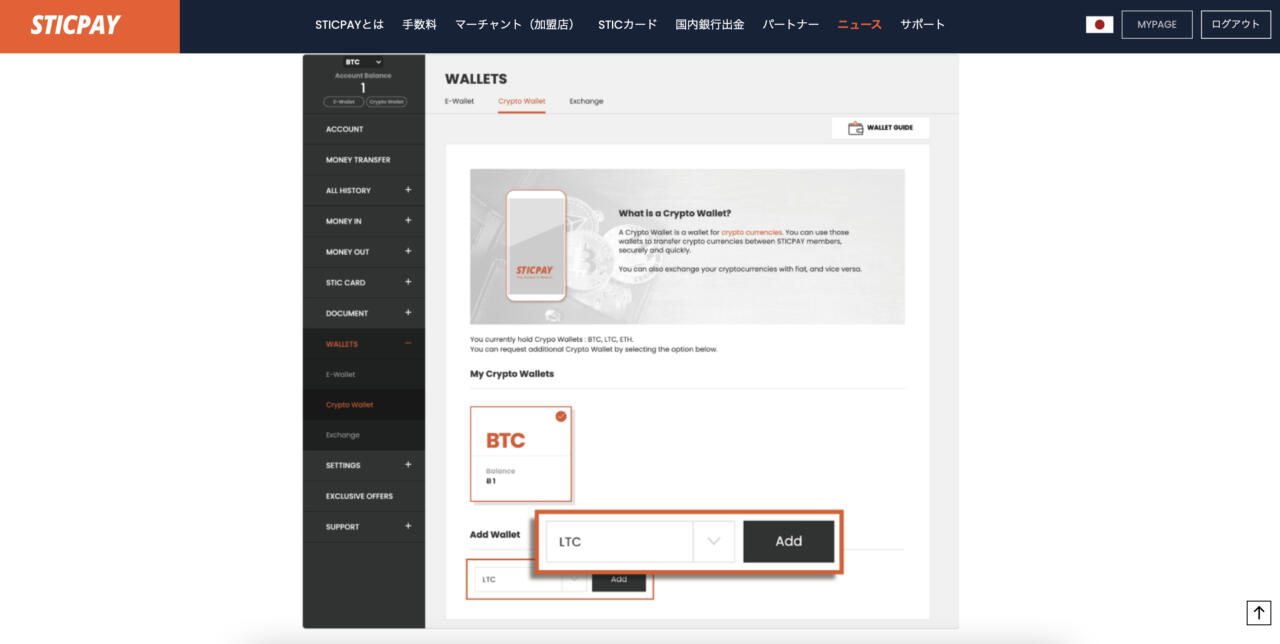Screen dimensions: 1280x644
Task: Click the phone illustration in the banner
Action: pyautogui.click(x=536, y=246)
